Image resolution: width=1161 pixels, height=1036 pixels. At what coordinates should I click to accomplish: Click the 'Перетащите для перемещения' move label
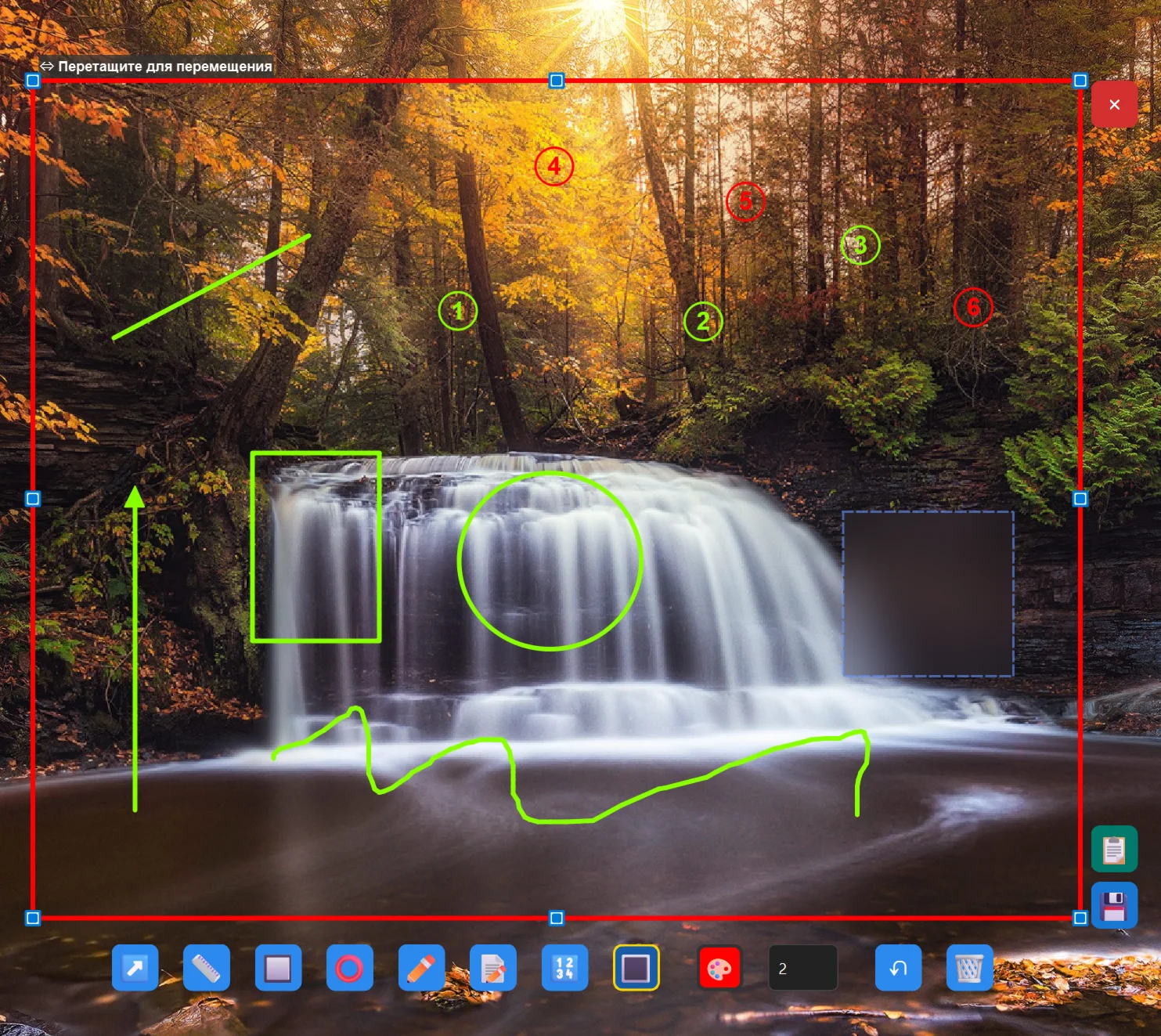point(157,67)
